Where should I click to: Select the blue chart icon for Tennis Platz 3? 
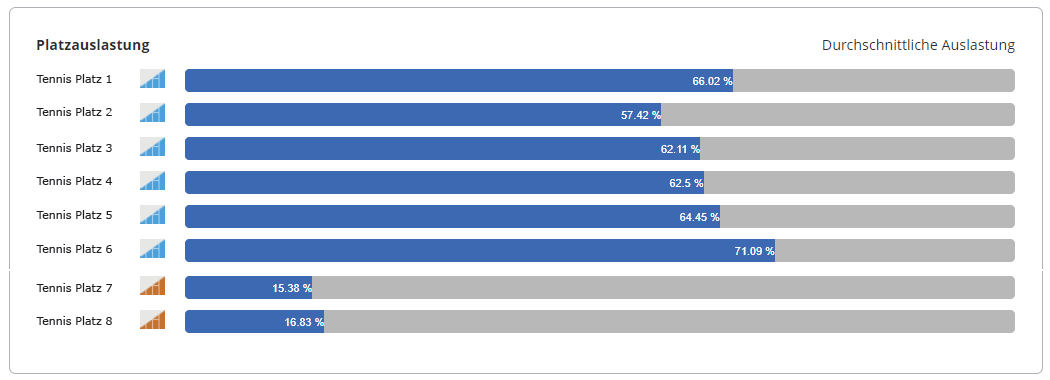pyautogui.click(x=152, y=147)
